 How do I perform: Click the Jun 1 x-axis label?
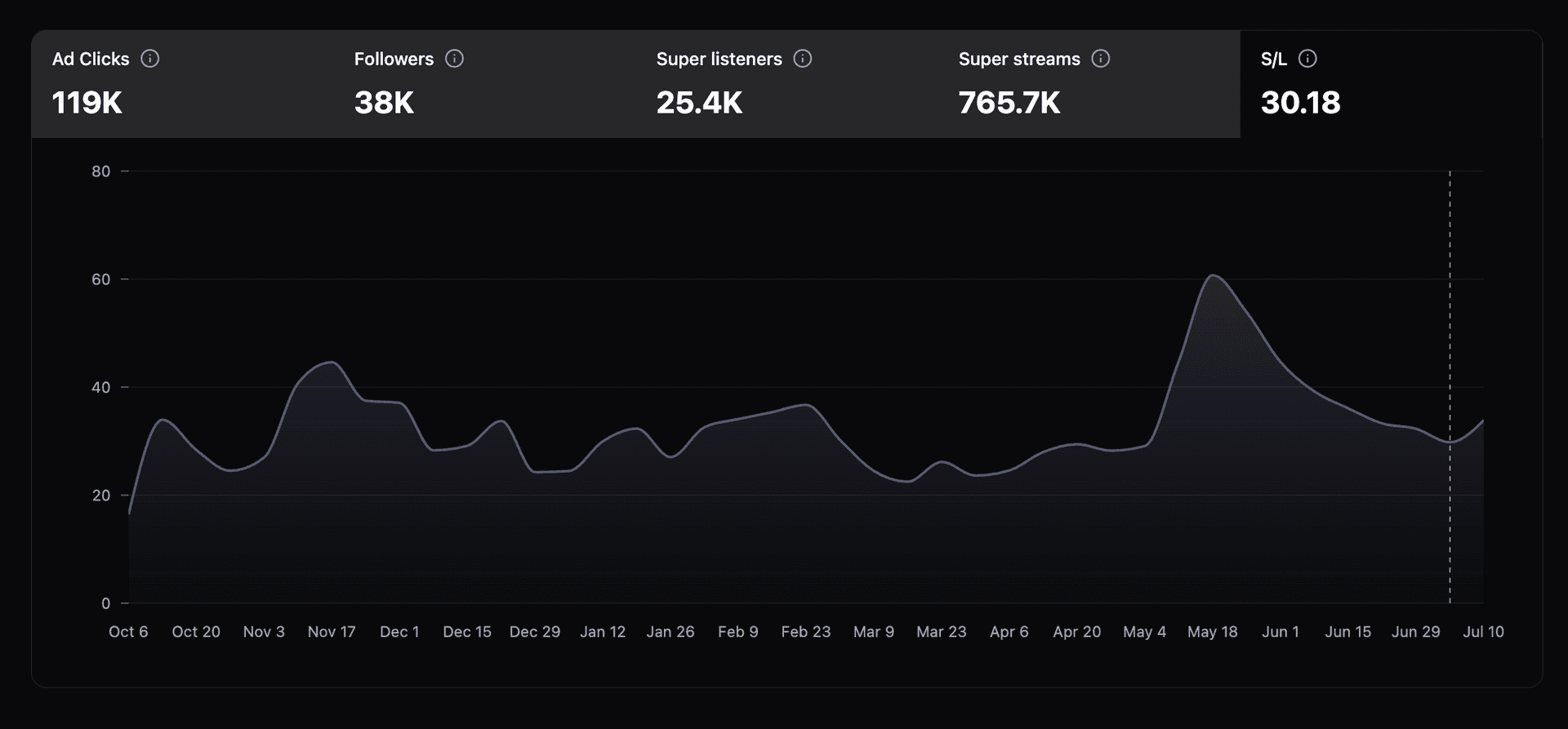click(1281, 632)
